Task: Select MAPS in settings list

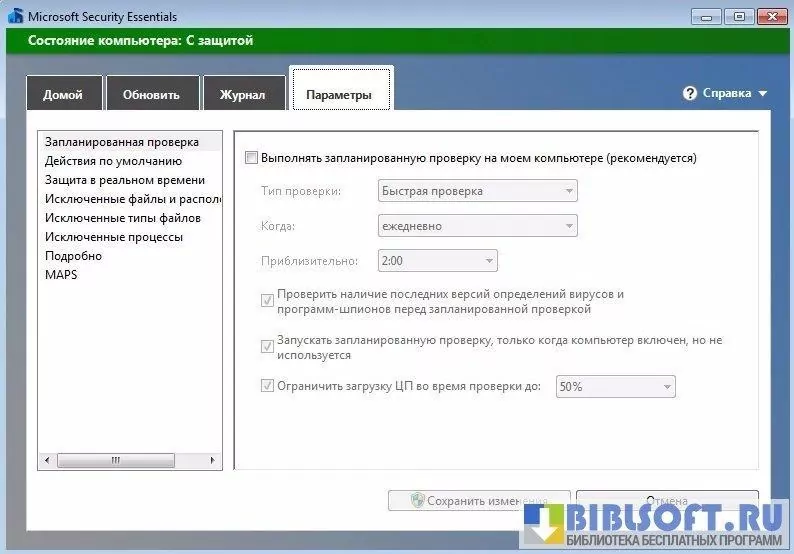Action: tap(61, 275)
